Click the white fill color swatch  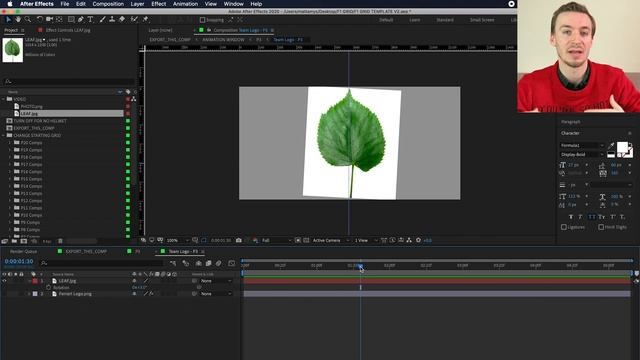pos(622,147)
